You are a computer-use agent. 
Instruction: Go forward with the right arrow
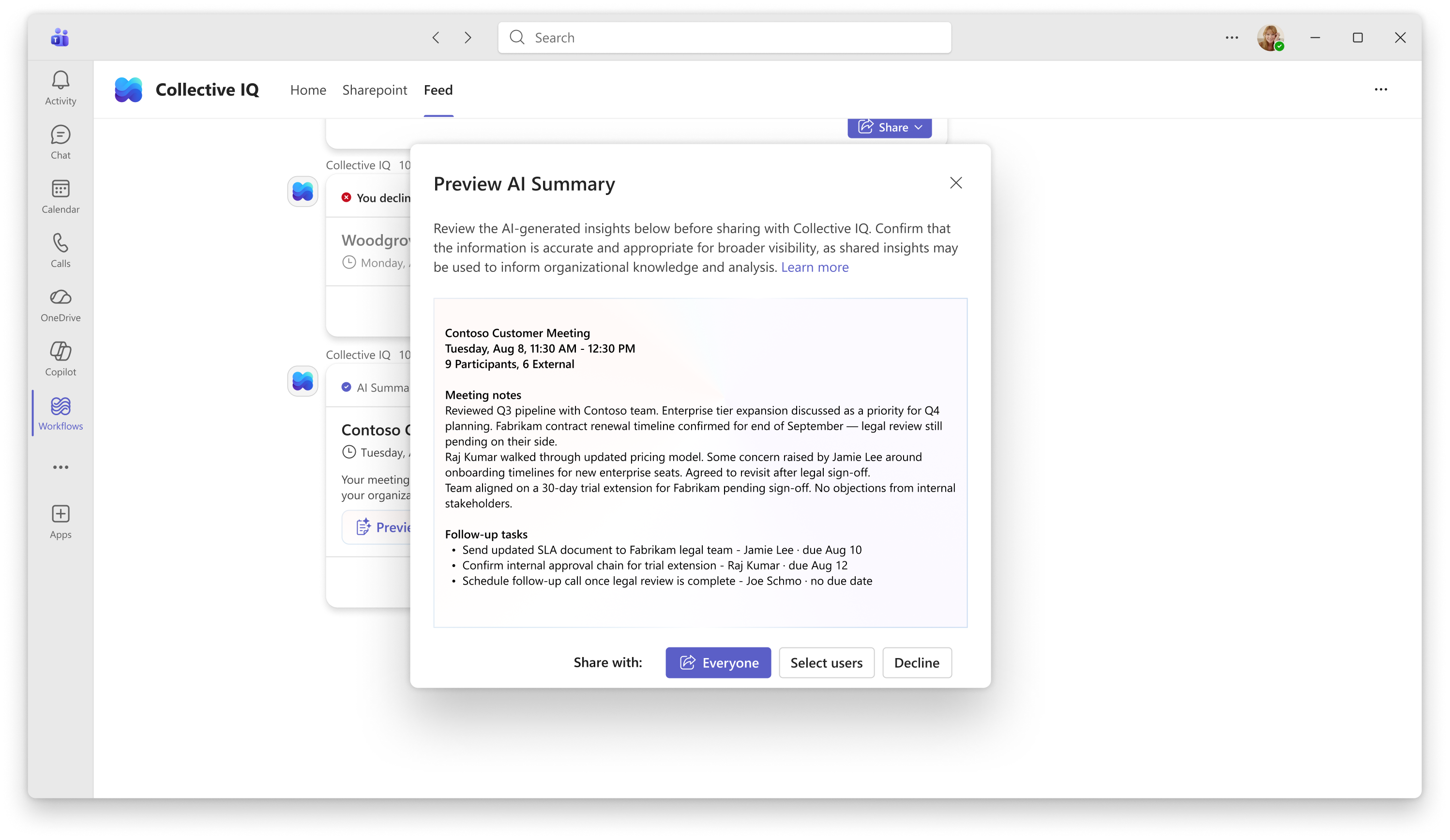click(x=468, y=37)
